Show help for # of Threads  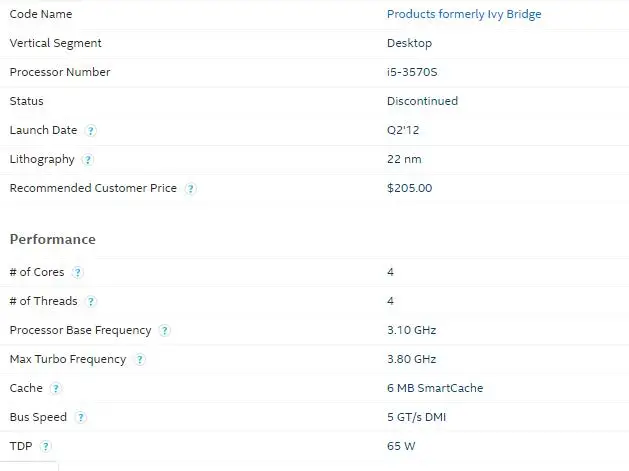91,301
